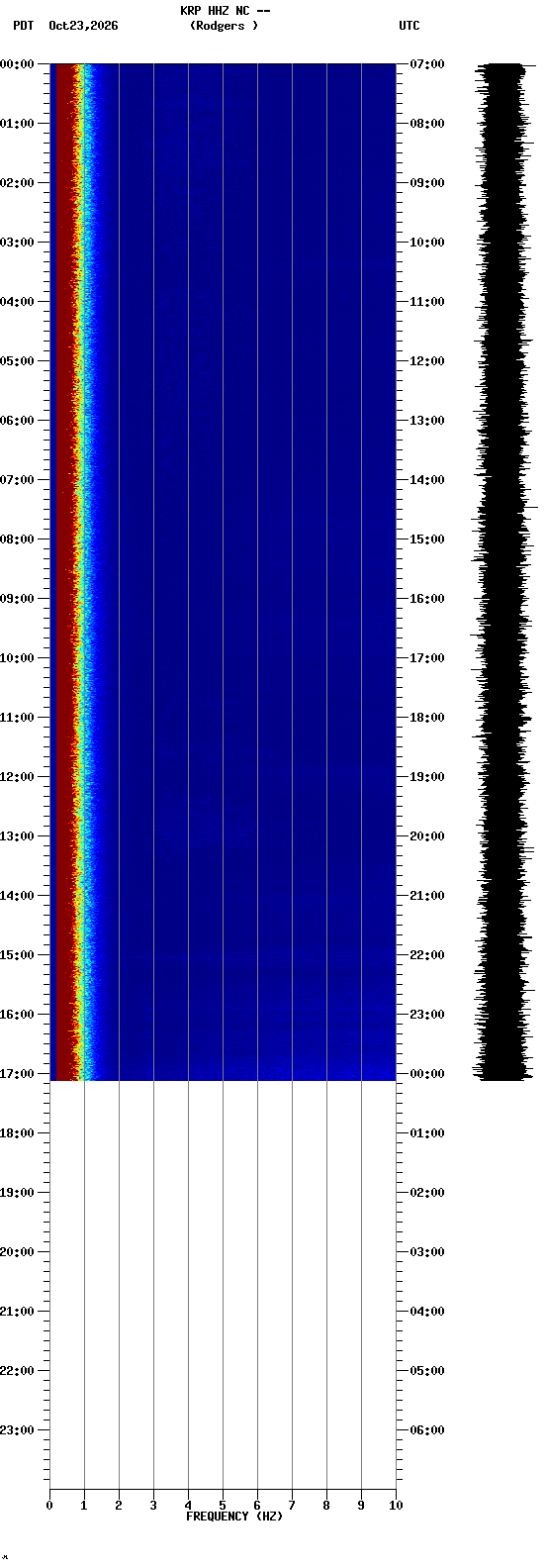Click the UTC '23:00' time label
The height and width of the screenshot is (1568, 546).
point(426,1015)
